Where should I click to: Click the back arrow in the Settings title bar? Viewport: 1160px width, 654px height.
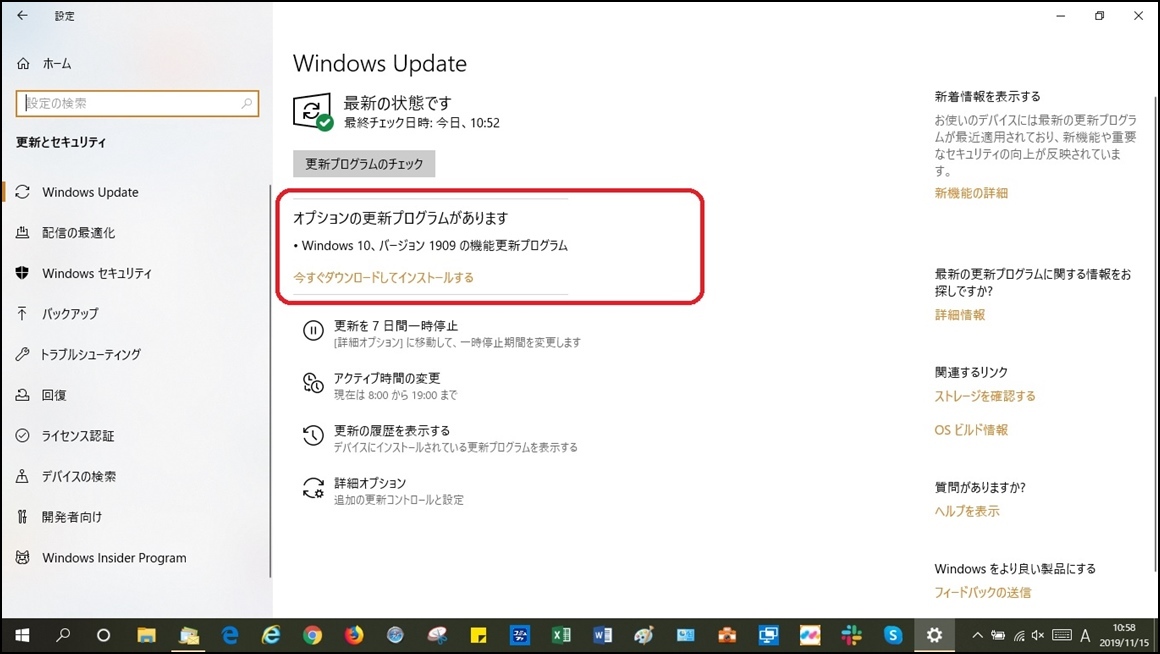(22, 15)
